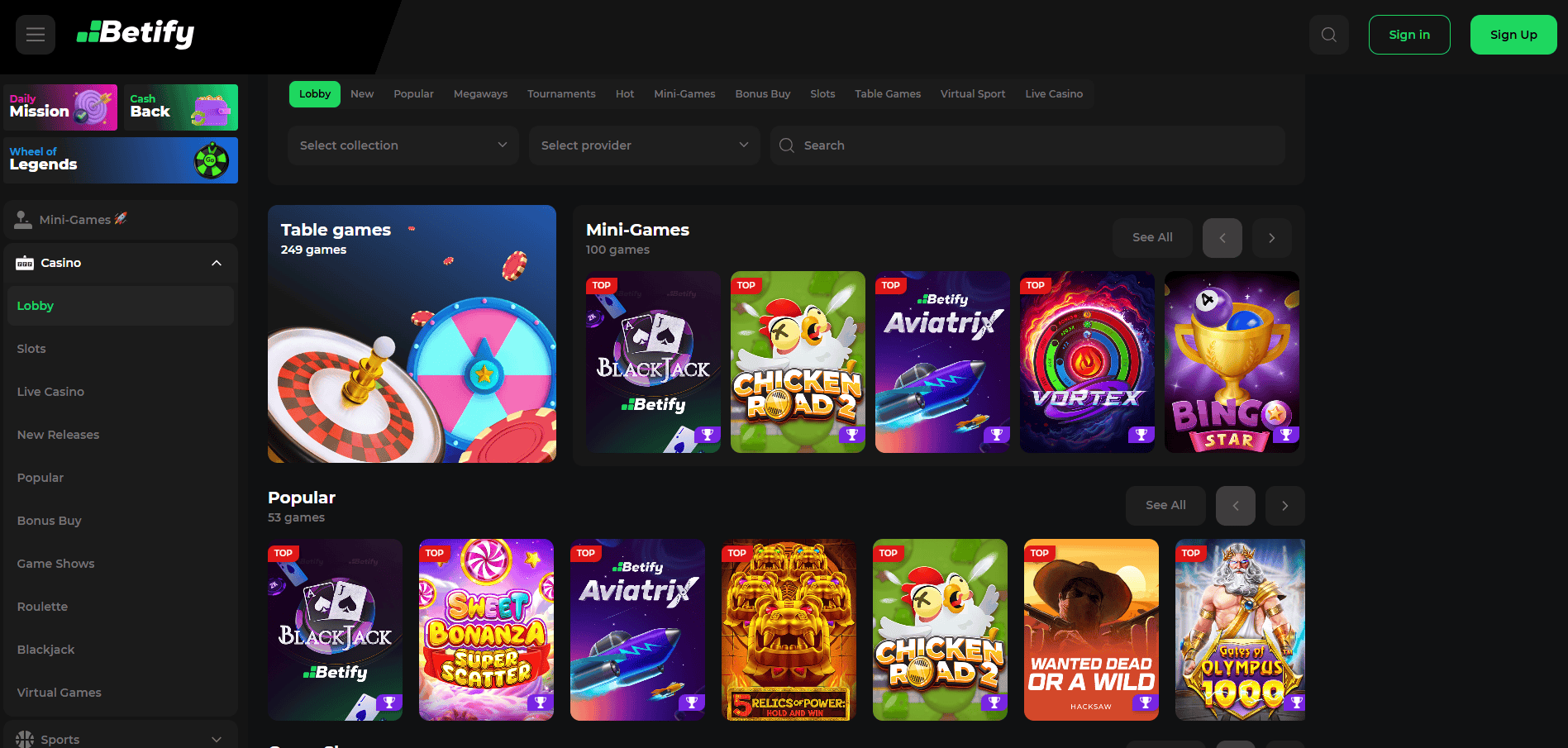Open the Daily Mission panel
The image size is (1568, 748).
pos(60,107)
